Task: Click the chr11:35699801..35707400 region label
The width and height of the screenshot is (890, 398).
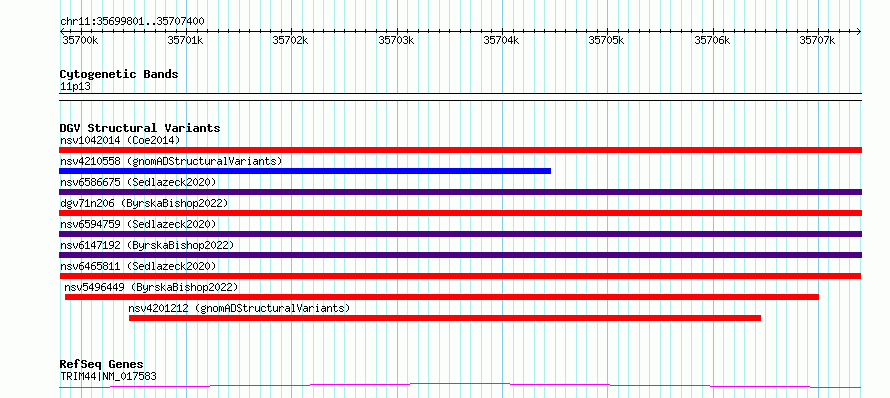Action: click(x=132, y=21)
